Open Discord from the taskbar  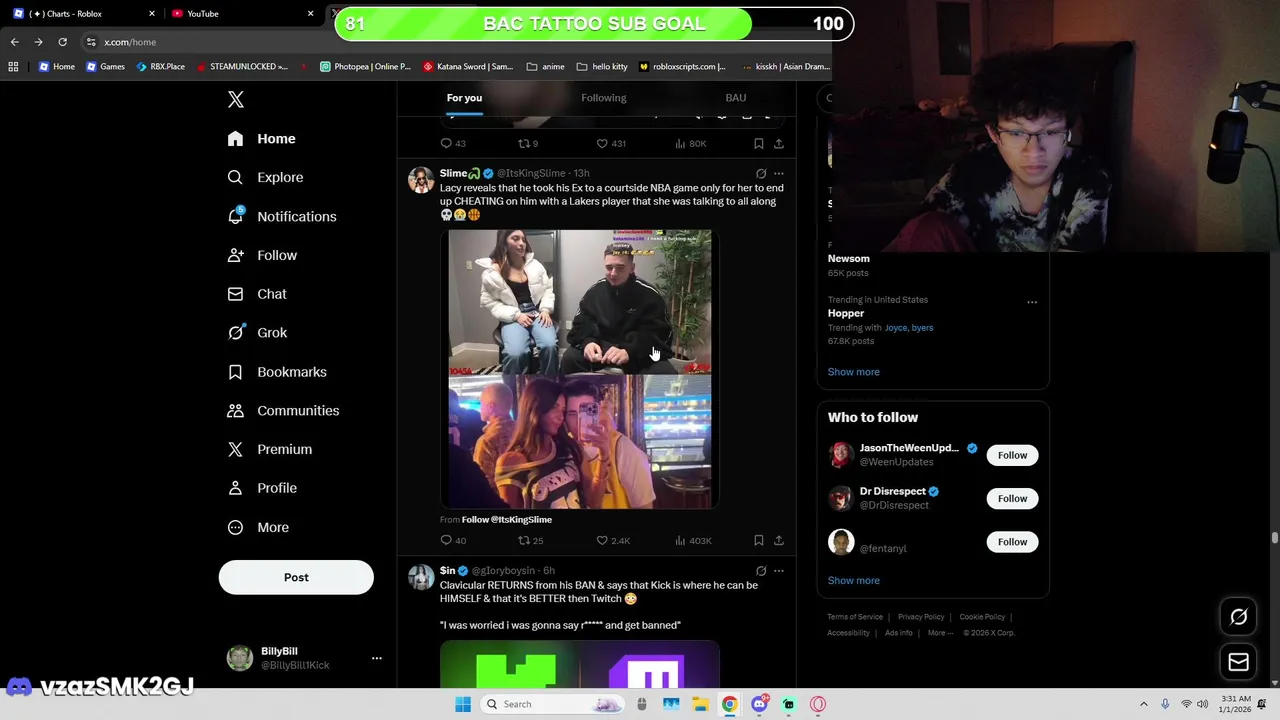pyautogui.click(x=760, y=704)
